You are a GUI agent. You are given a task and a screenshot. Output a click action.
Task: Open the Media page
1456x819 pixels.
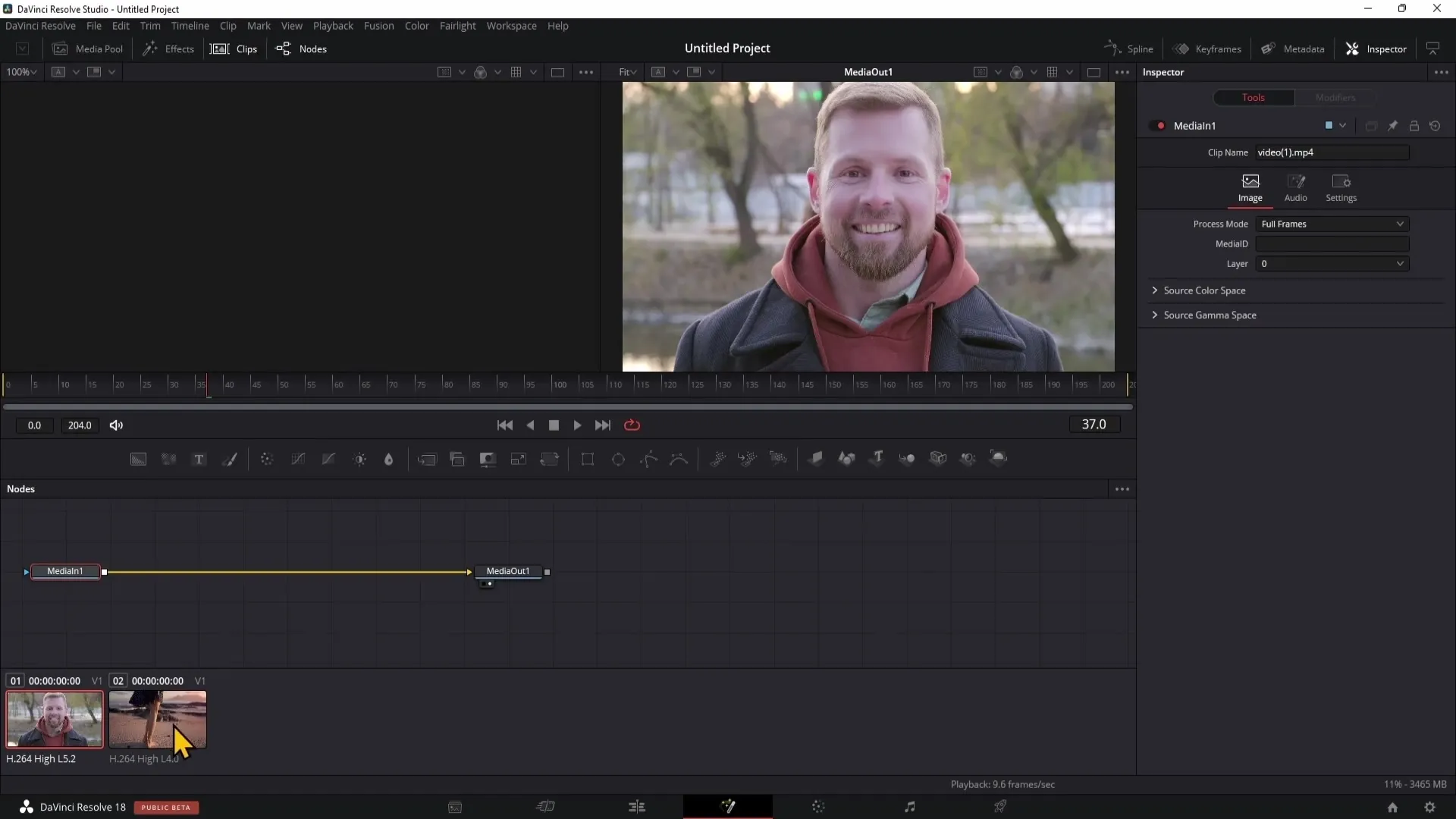tap(455, 807)
